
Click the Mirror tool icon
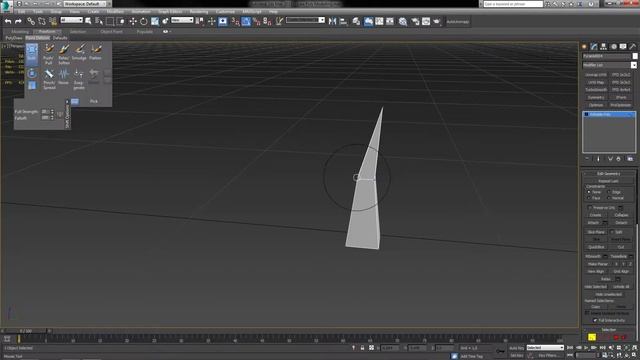332,21
